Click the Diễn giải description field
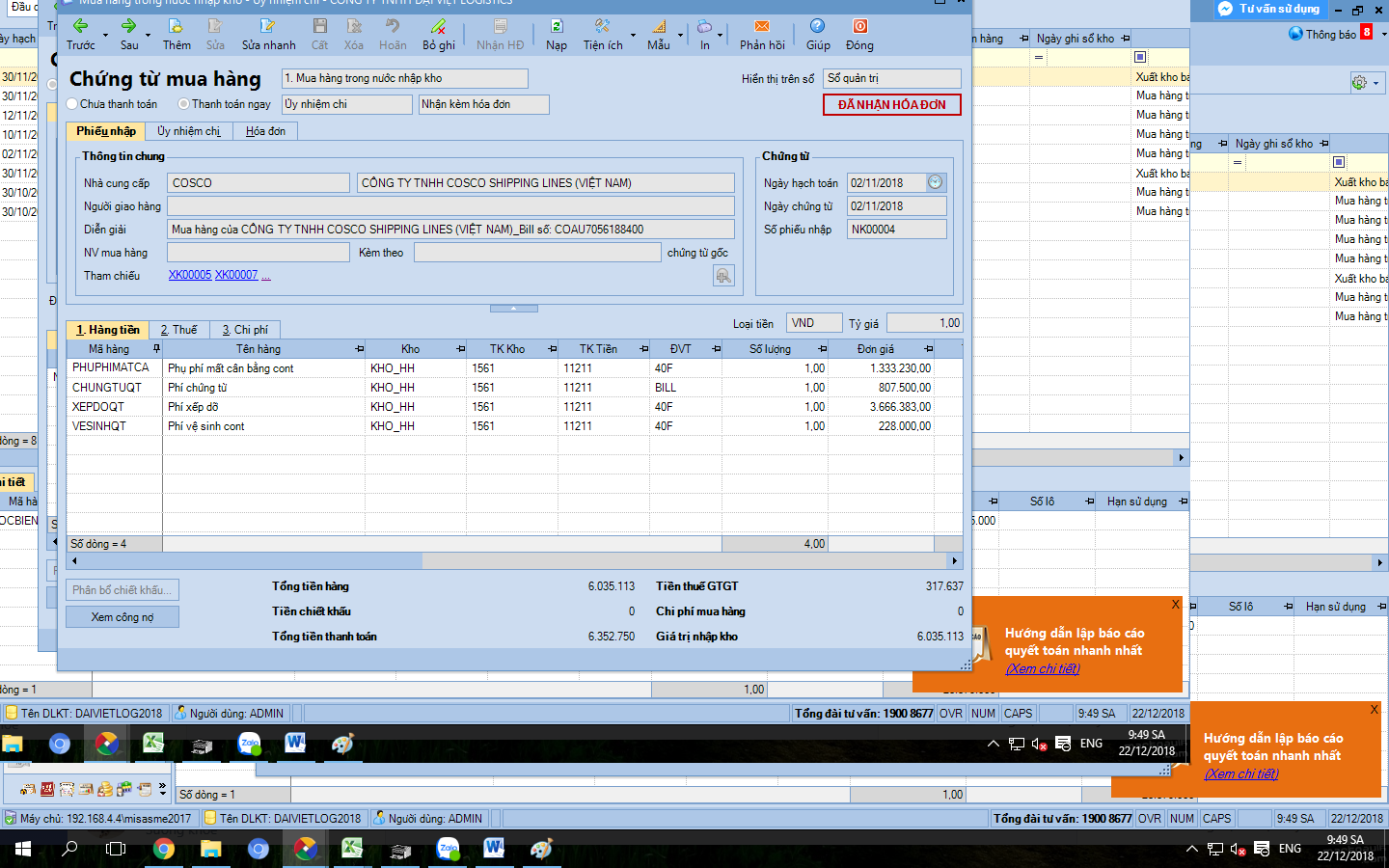The height and width of the screenshot is (868, 1389). pos(451,229)
